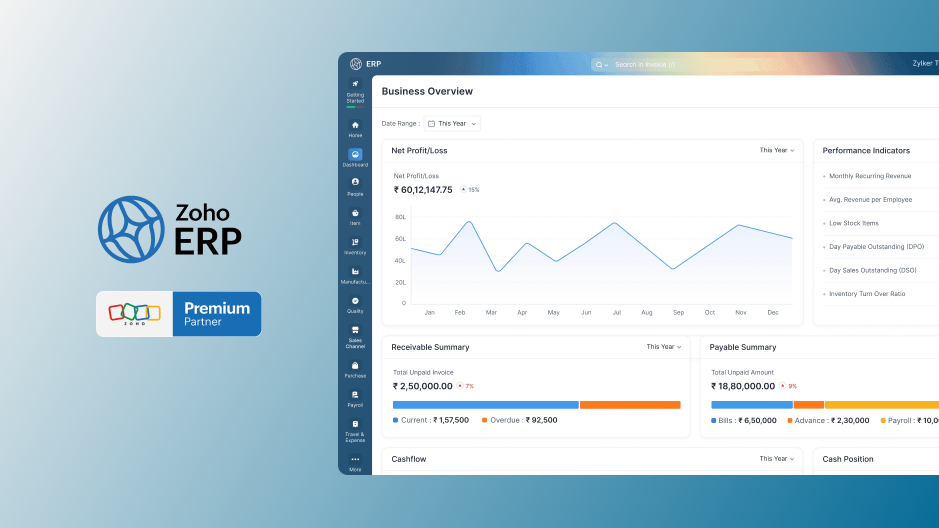This screenshot has height=528, width=939.
Task: Click the Zoho Premium Partner badge
Action: 178,314
